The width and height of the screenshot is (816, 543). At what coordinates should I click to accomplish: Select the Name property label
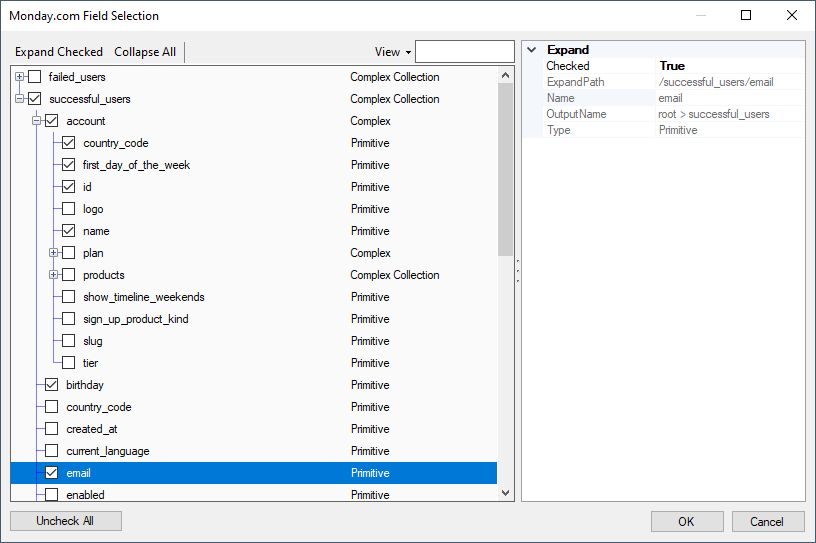click(560, 98)
